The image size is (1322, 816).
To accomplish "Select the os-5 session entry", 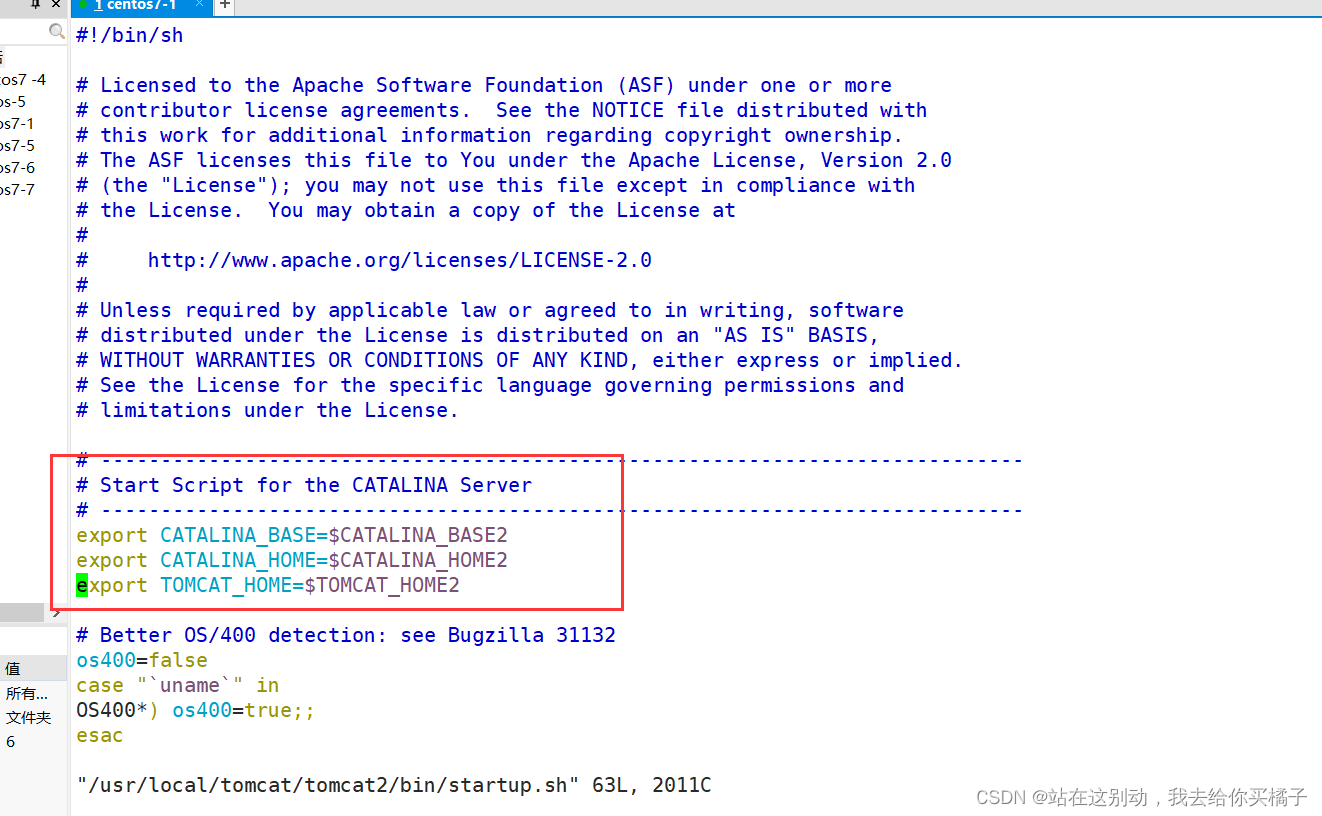I will pos(12,102).
